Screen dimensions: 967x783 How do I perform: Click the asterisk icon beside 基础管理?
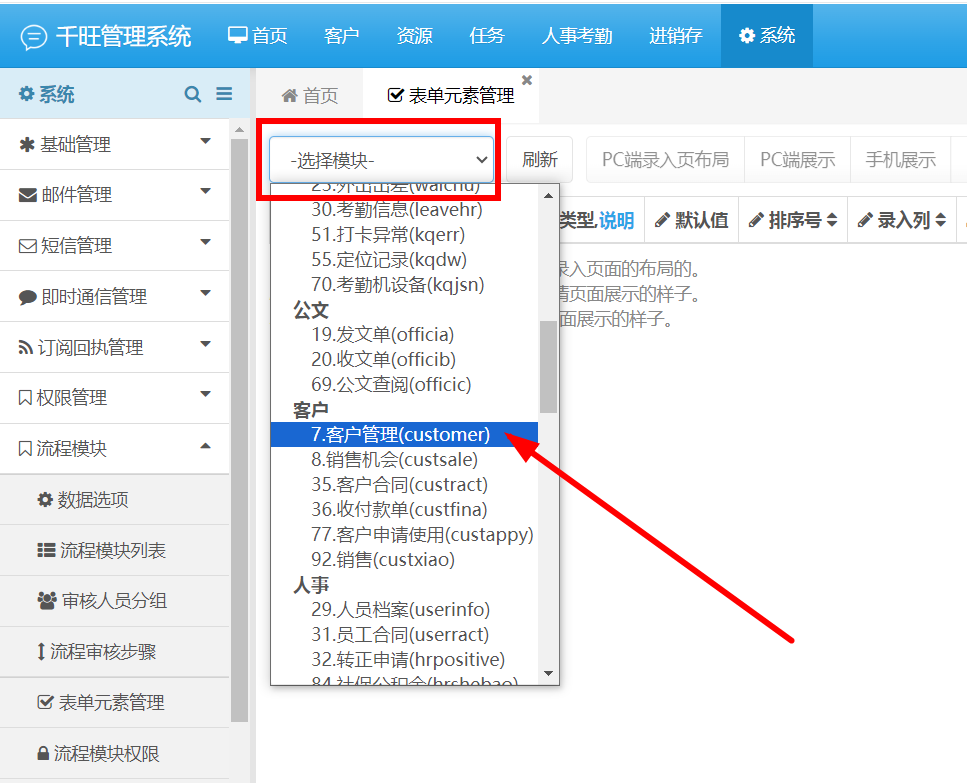point(27,145)
